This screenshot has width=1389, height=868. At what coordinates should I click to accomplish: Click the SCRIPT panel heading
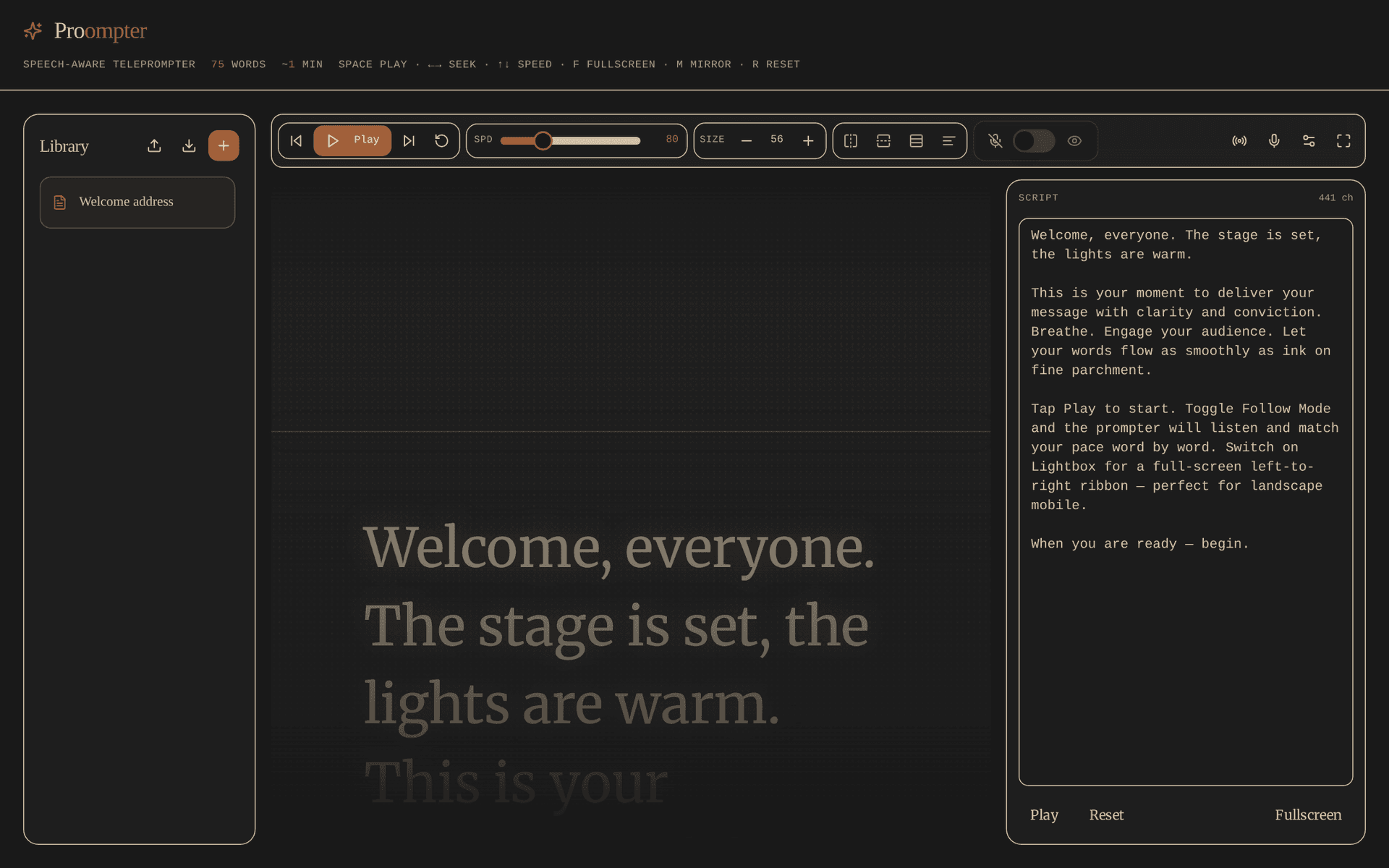(x=1038, y=197)
